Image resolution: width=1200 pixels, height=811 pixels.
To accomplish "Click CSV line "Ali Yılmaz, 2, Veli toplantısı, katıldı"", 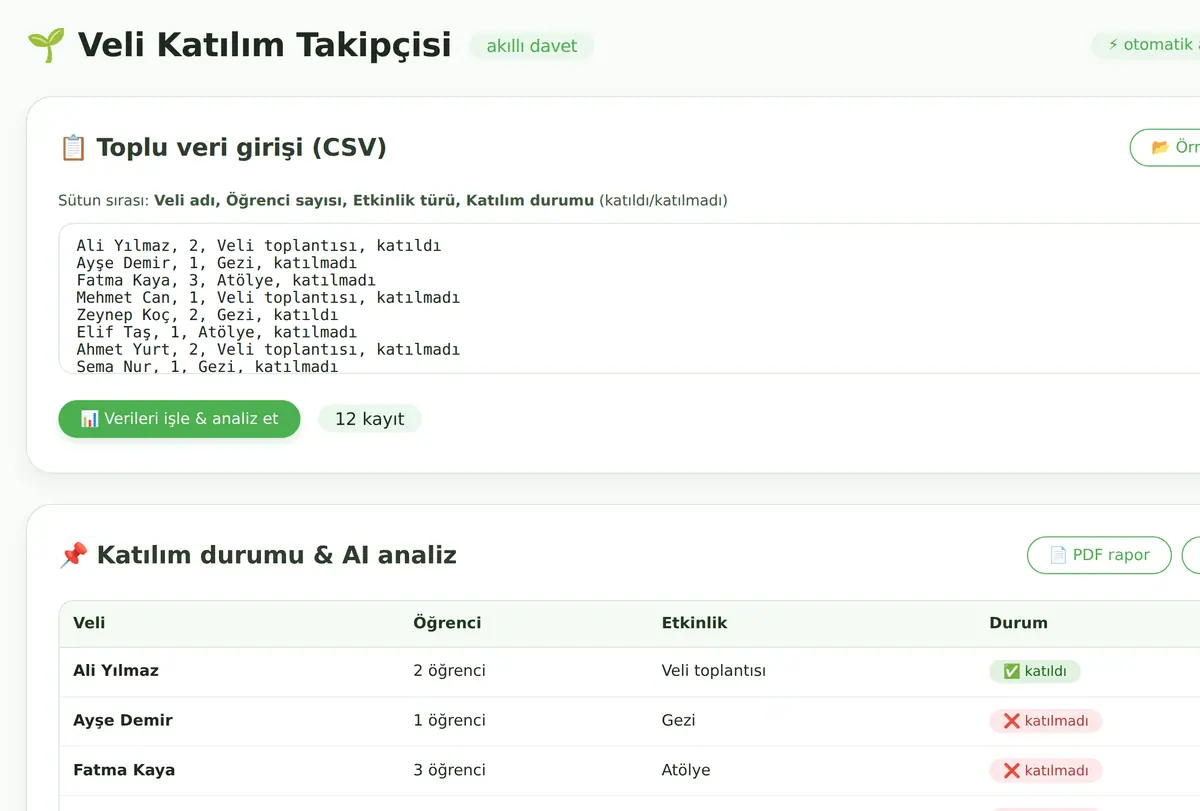I will (x=259, y=245).
